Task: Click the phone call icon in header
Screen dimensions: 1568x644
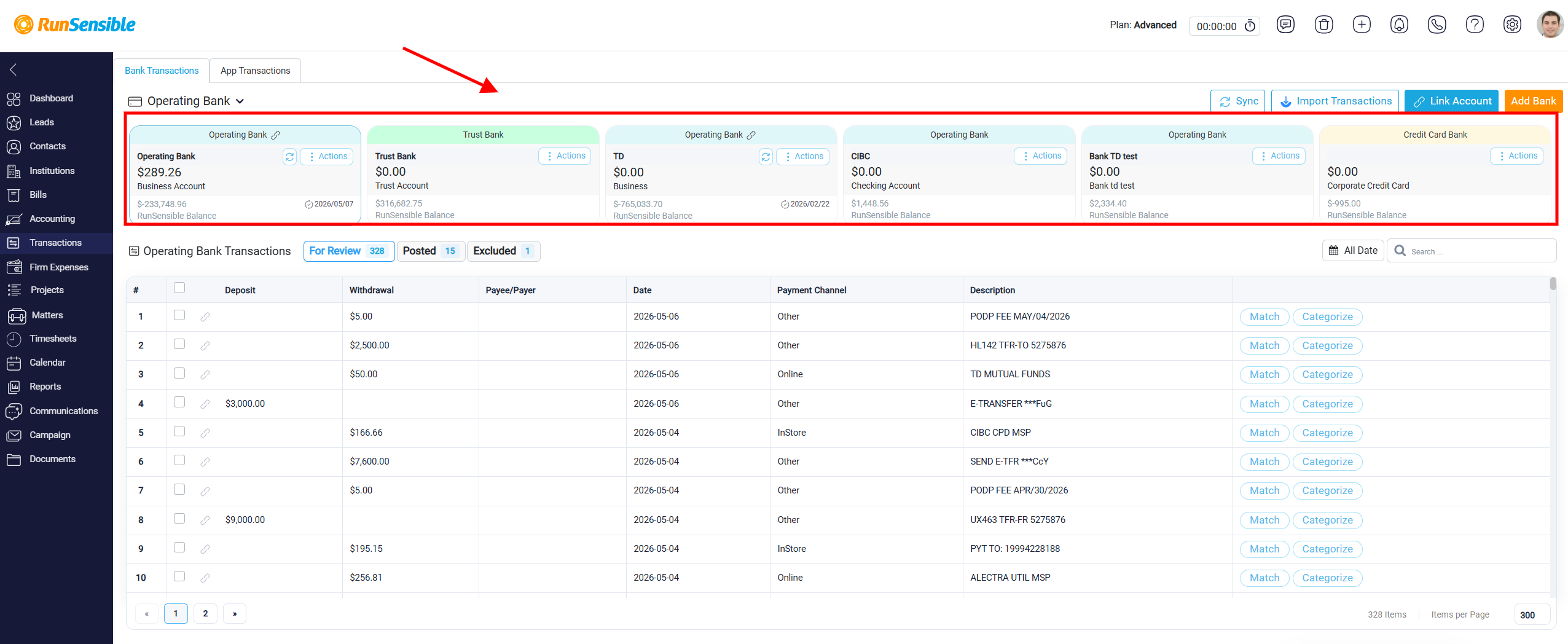Action: [x=1437, y=25]
